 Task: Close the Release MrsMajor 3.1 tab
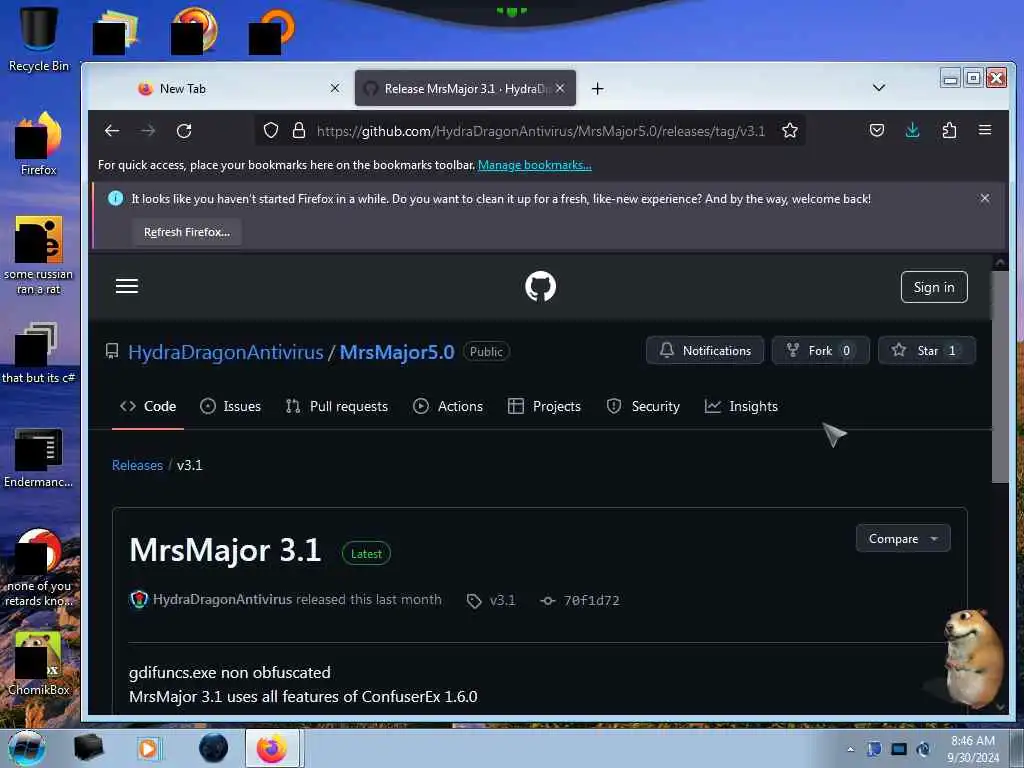tap(560, 88)
